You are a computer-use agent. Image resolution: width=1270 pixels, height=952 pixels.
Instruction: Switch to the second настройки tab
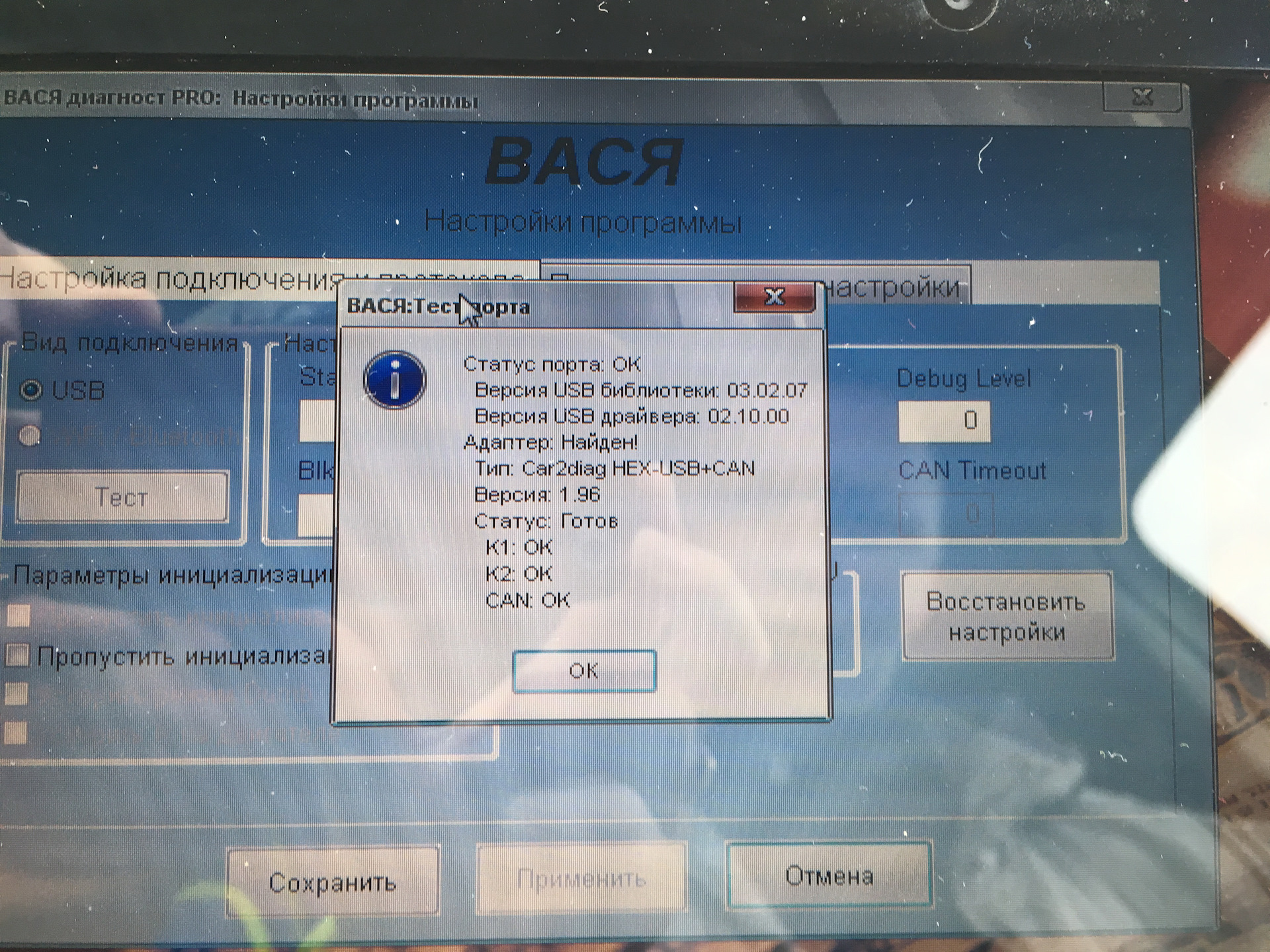pyautogui.click(x=756, y=285)
